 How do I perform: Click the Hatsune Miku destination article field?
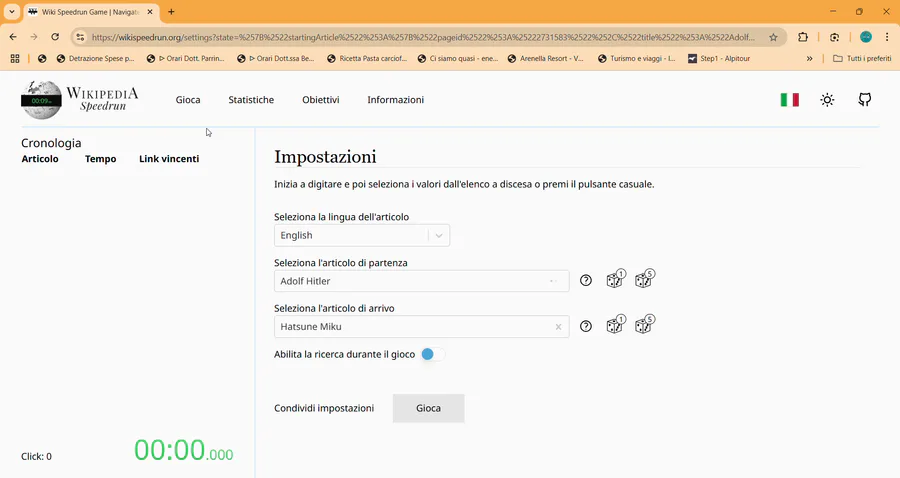coord(421,327)
